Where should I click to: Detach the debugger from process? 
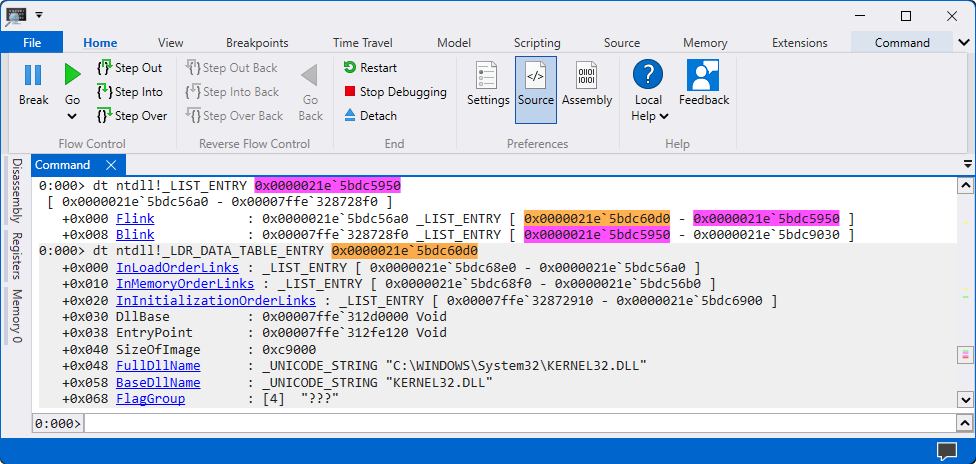[x=370, y=116]
